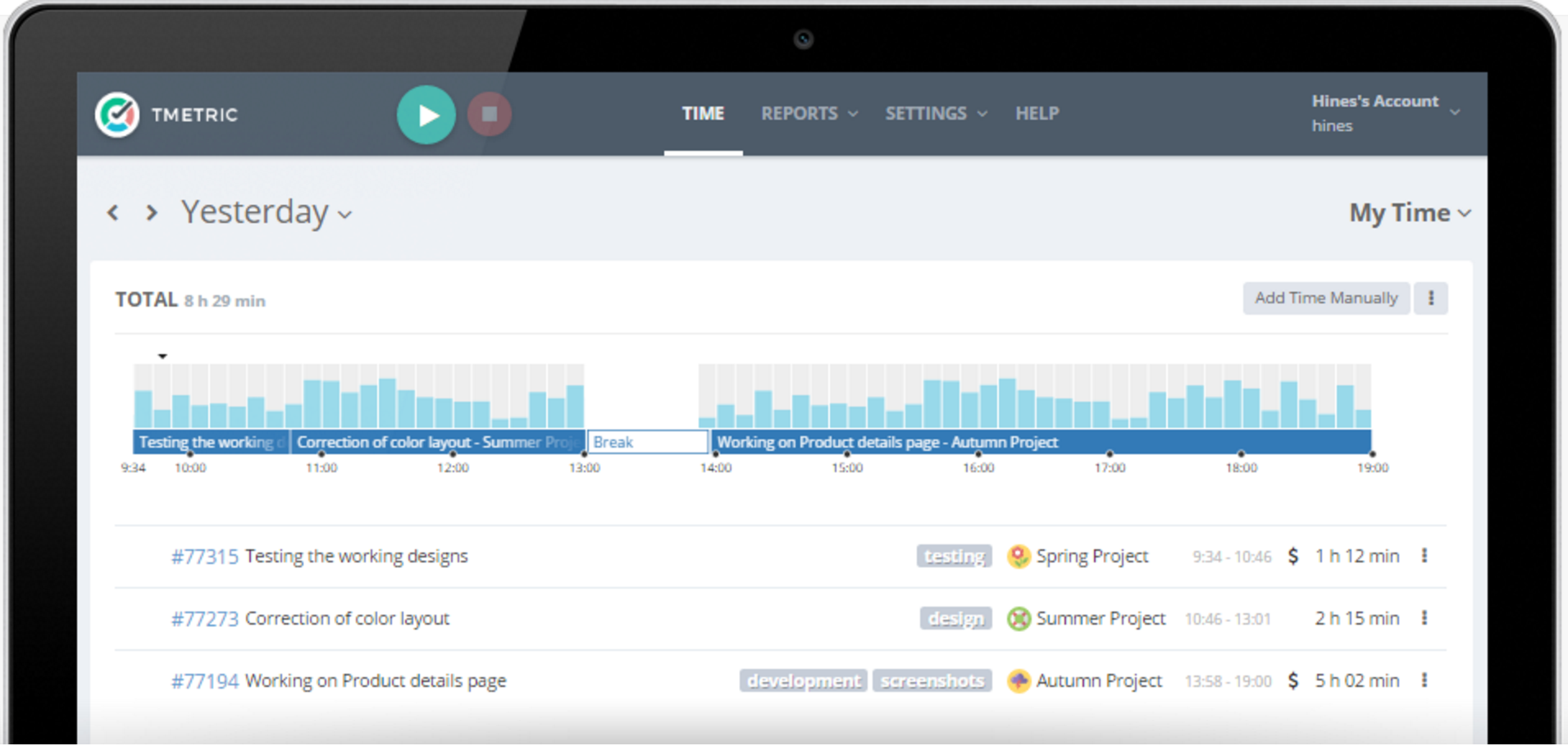Click Add Time Manually button

[1326, 298]
